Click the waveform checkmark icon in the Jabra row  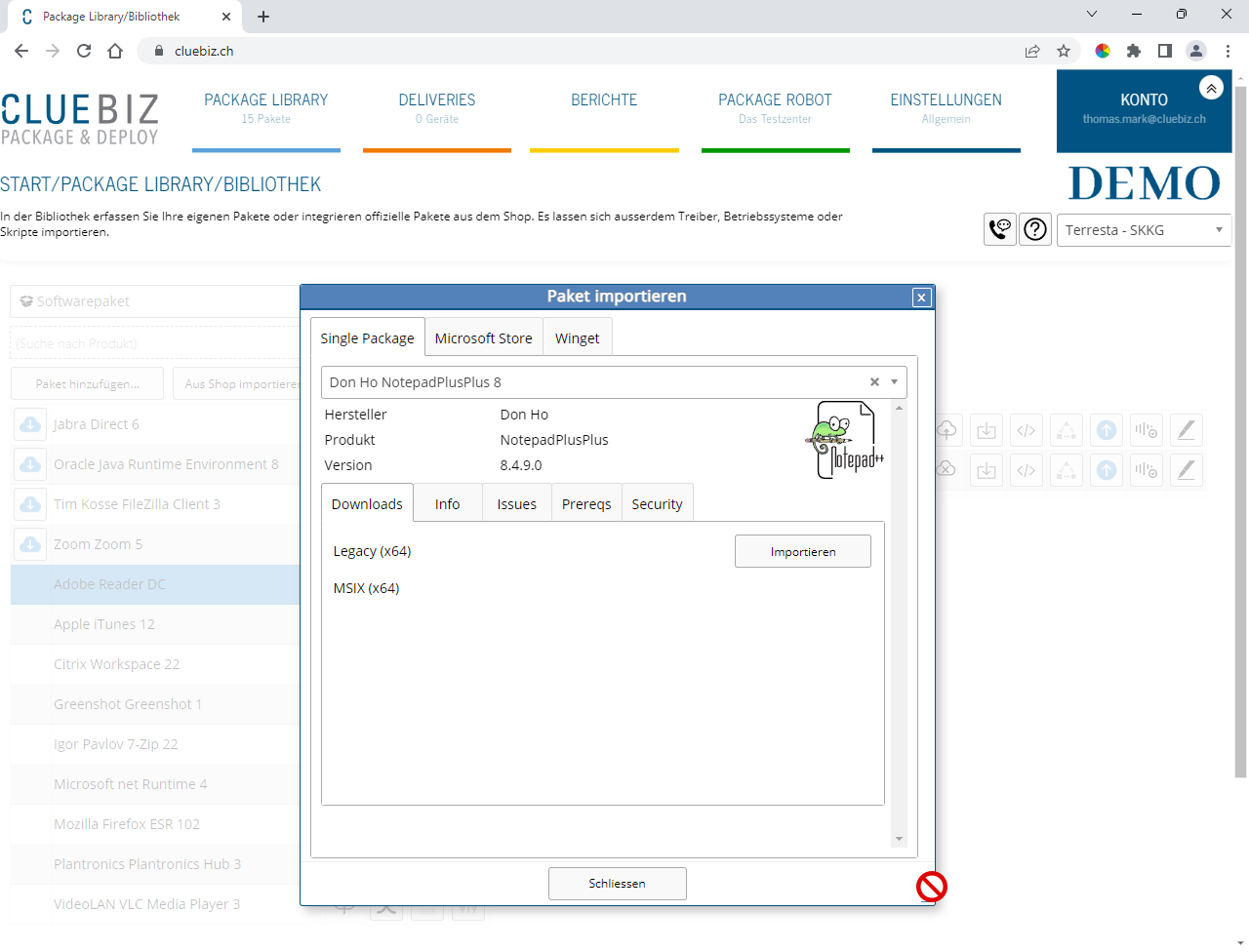point(1147,430)
